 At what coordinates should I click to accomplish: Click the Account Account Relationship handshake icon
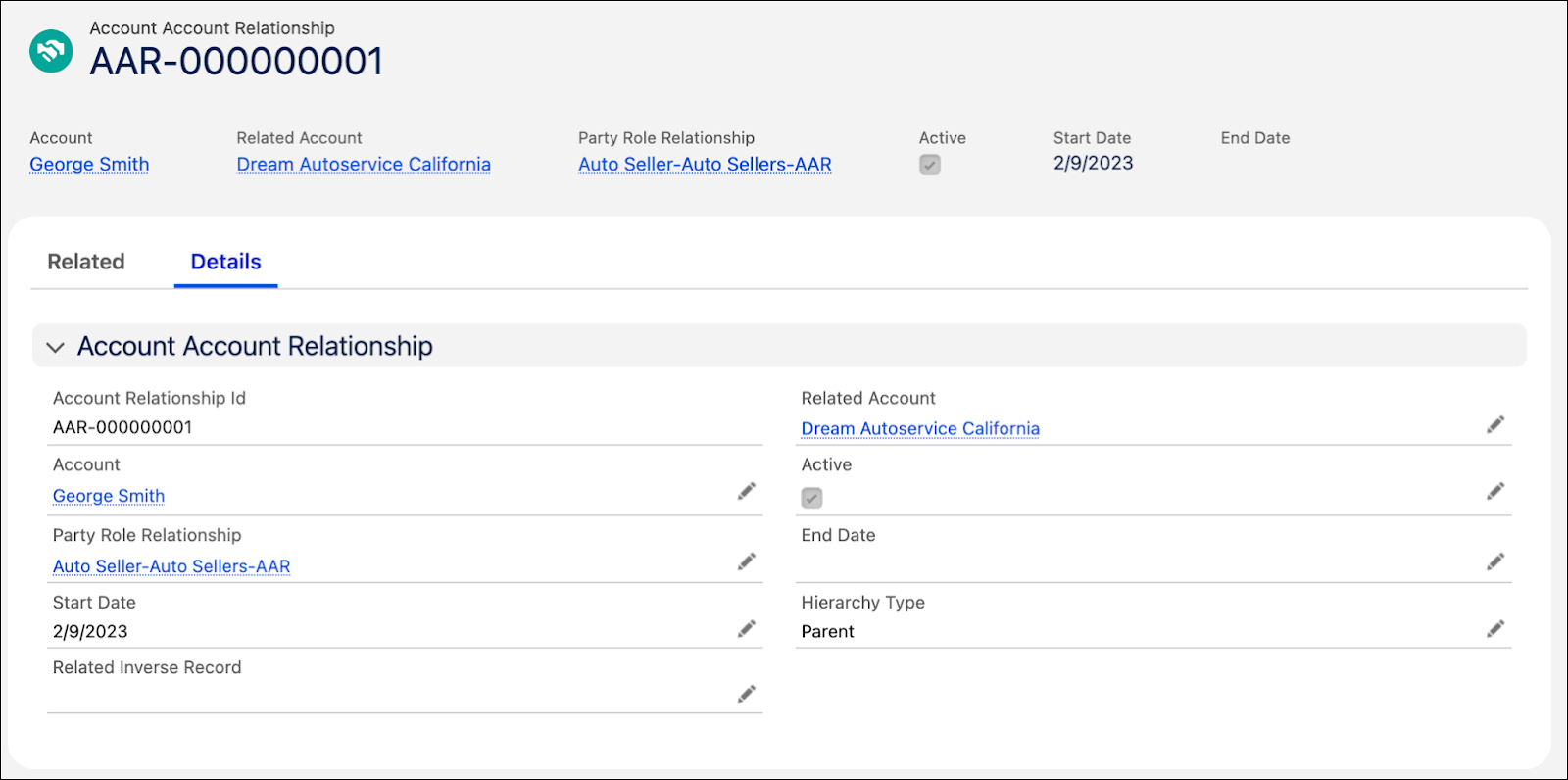[x=51, y=51]
